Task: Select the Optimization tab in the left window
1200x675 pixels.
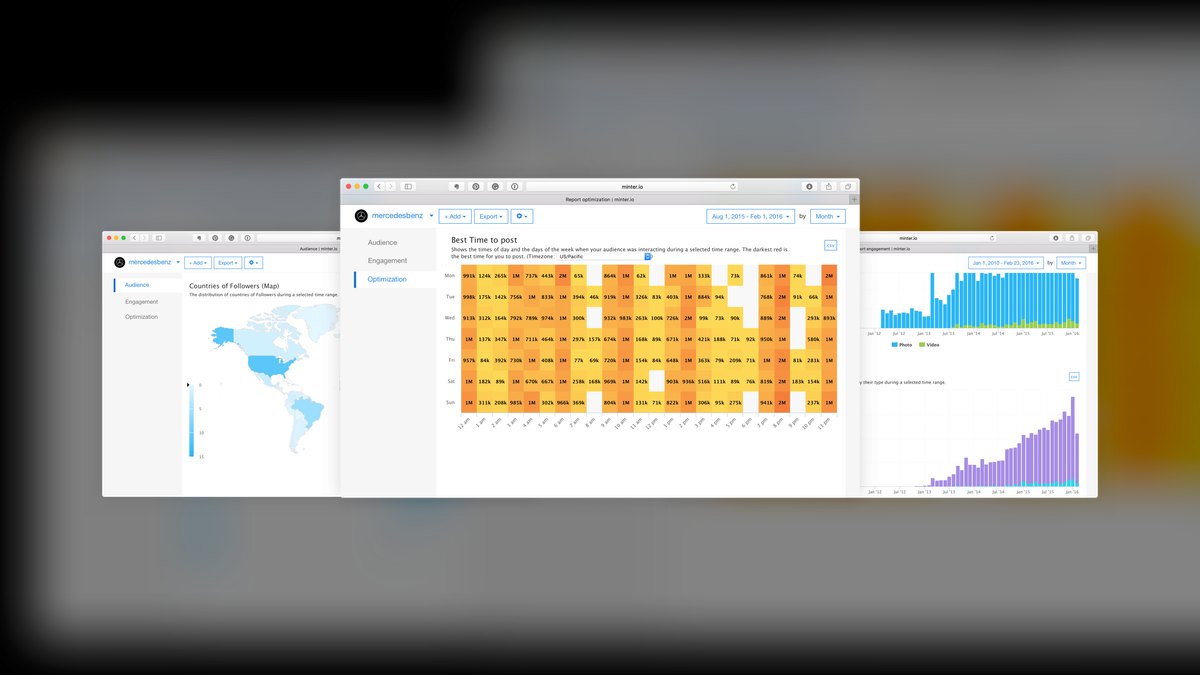Action: point(141,317)
